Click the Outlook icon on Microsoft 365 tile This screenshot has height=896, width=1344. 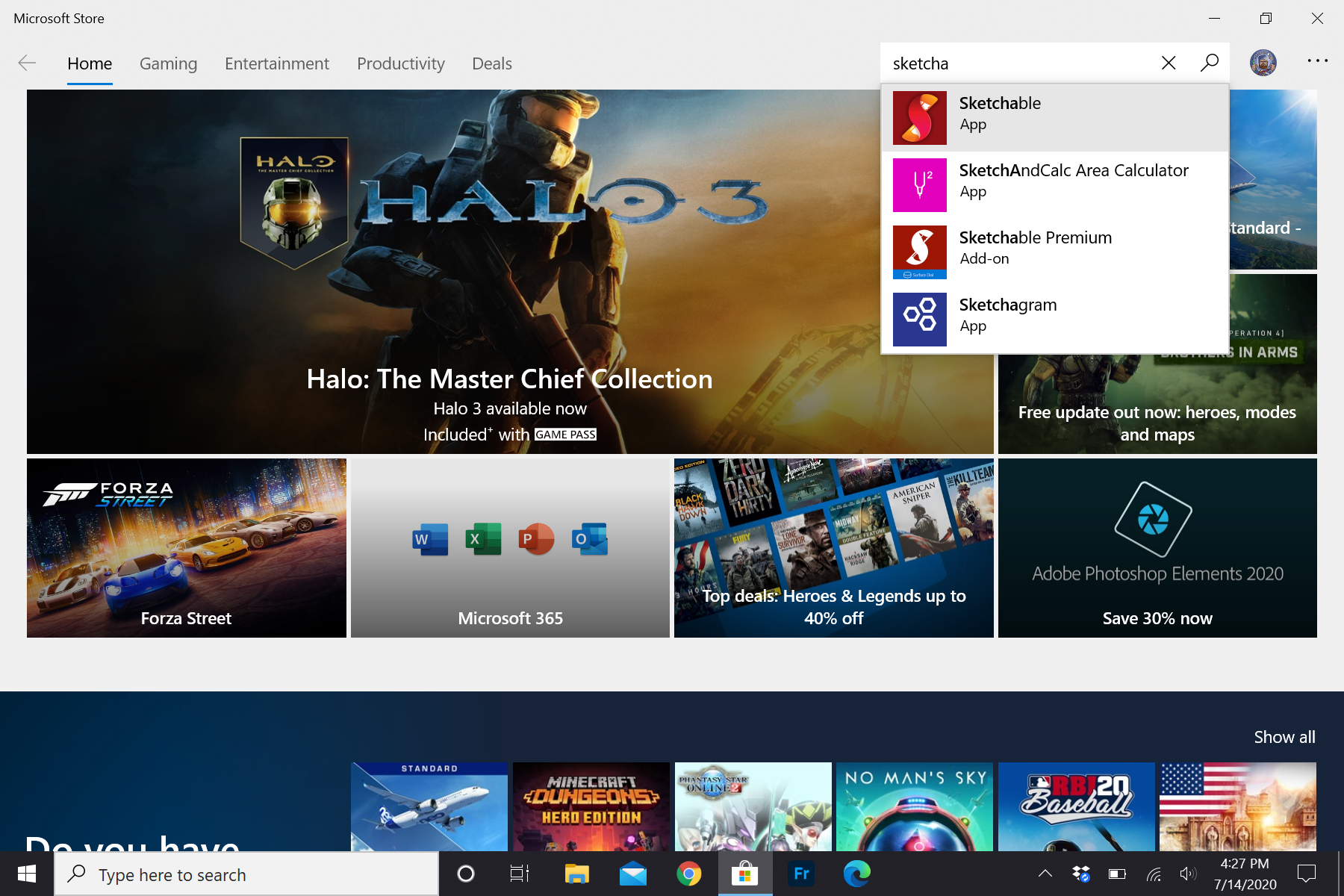590,539
